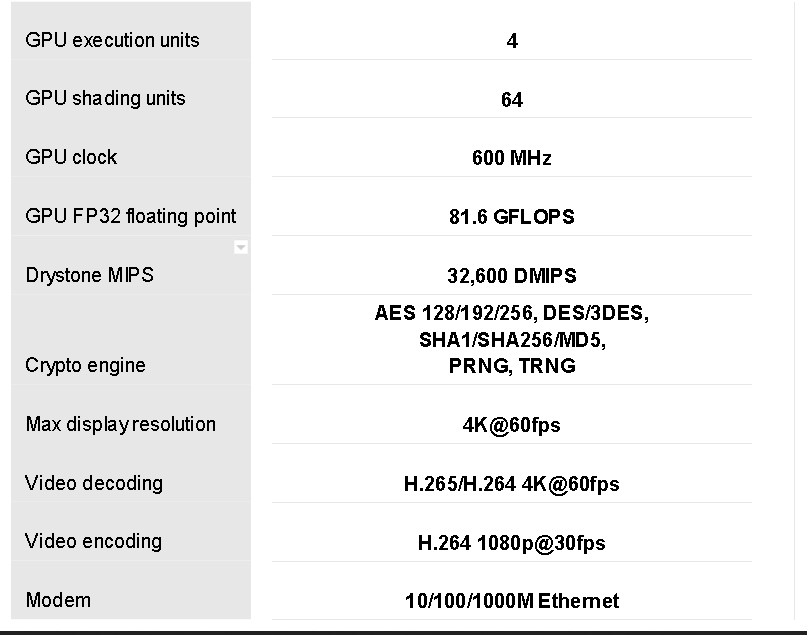Click the H.265/H.264 4K@60fps decoding value
This screenshot has width=807, height=635.
512,484
